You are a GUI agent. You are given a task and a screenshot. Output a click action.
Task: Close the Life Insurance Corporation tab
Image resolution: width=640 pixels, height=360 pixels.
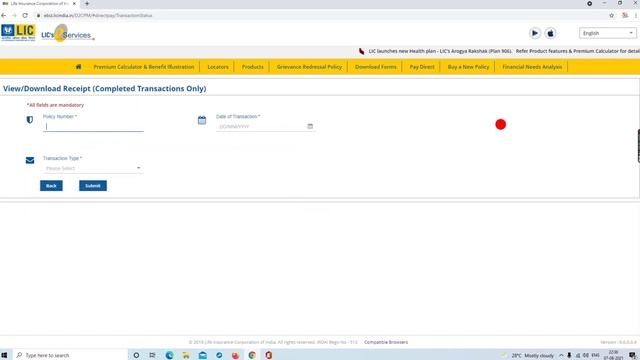pos(74,4)
